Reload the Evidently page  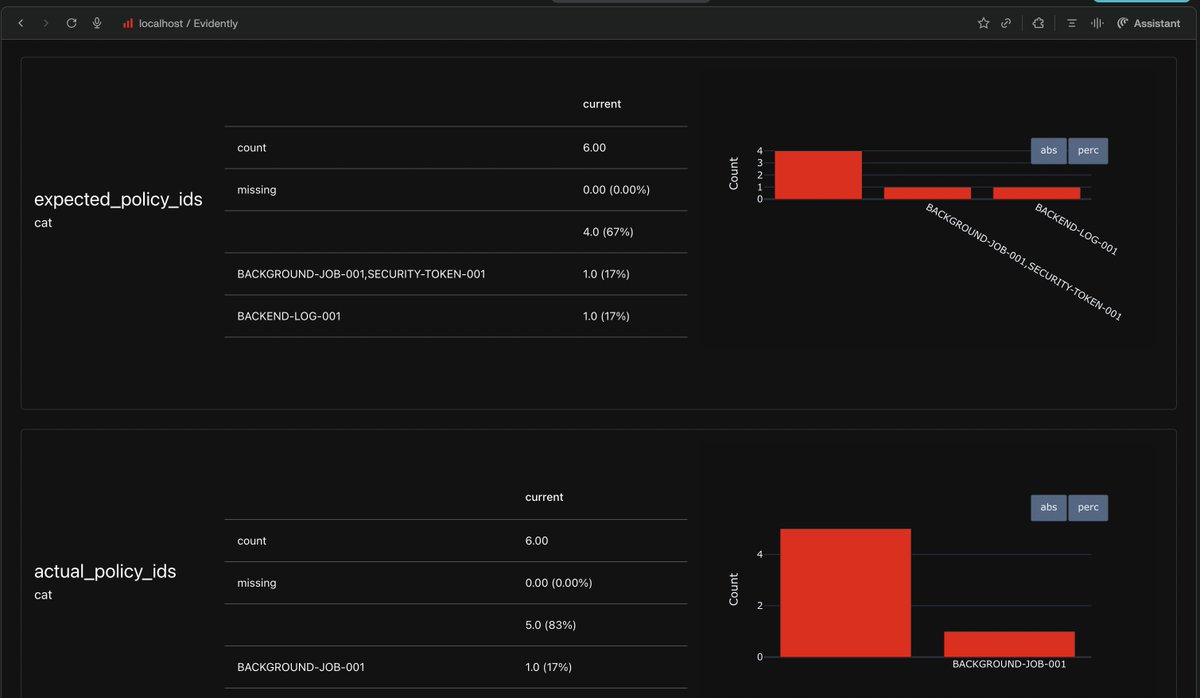coord(71,23)
